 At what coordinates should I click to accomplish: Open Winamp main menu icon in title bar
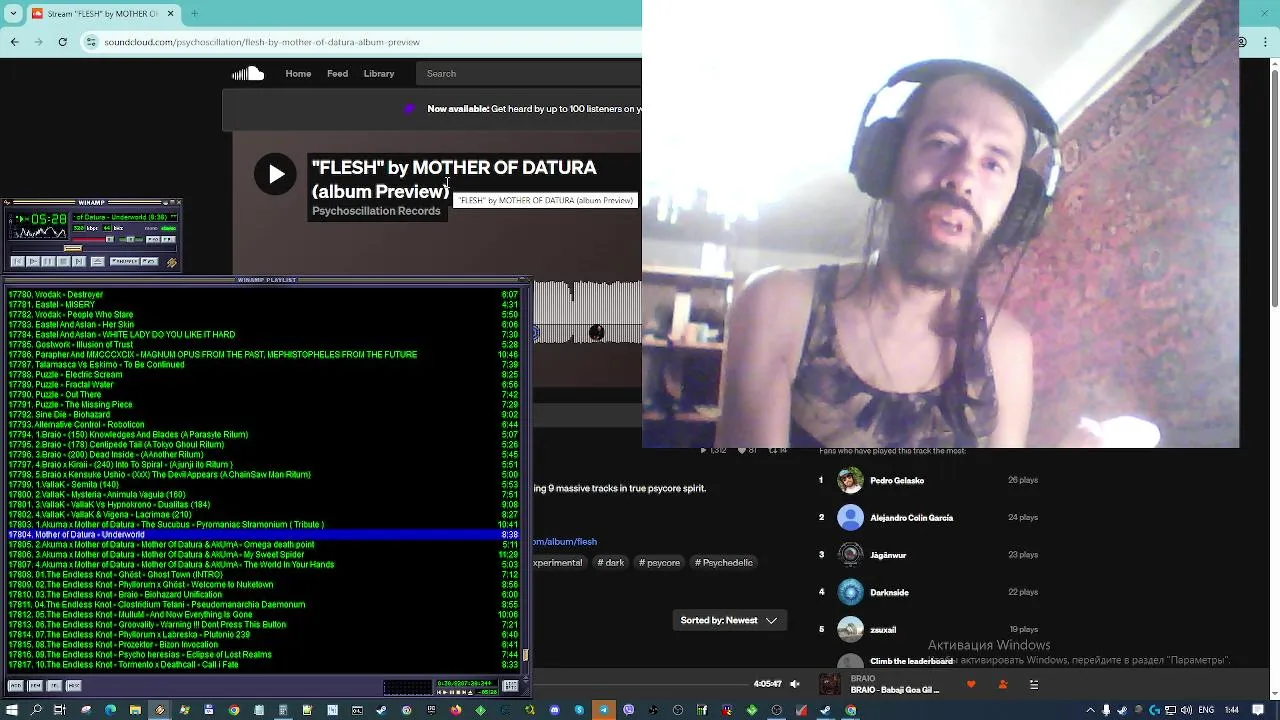(7, 202)
